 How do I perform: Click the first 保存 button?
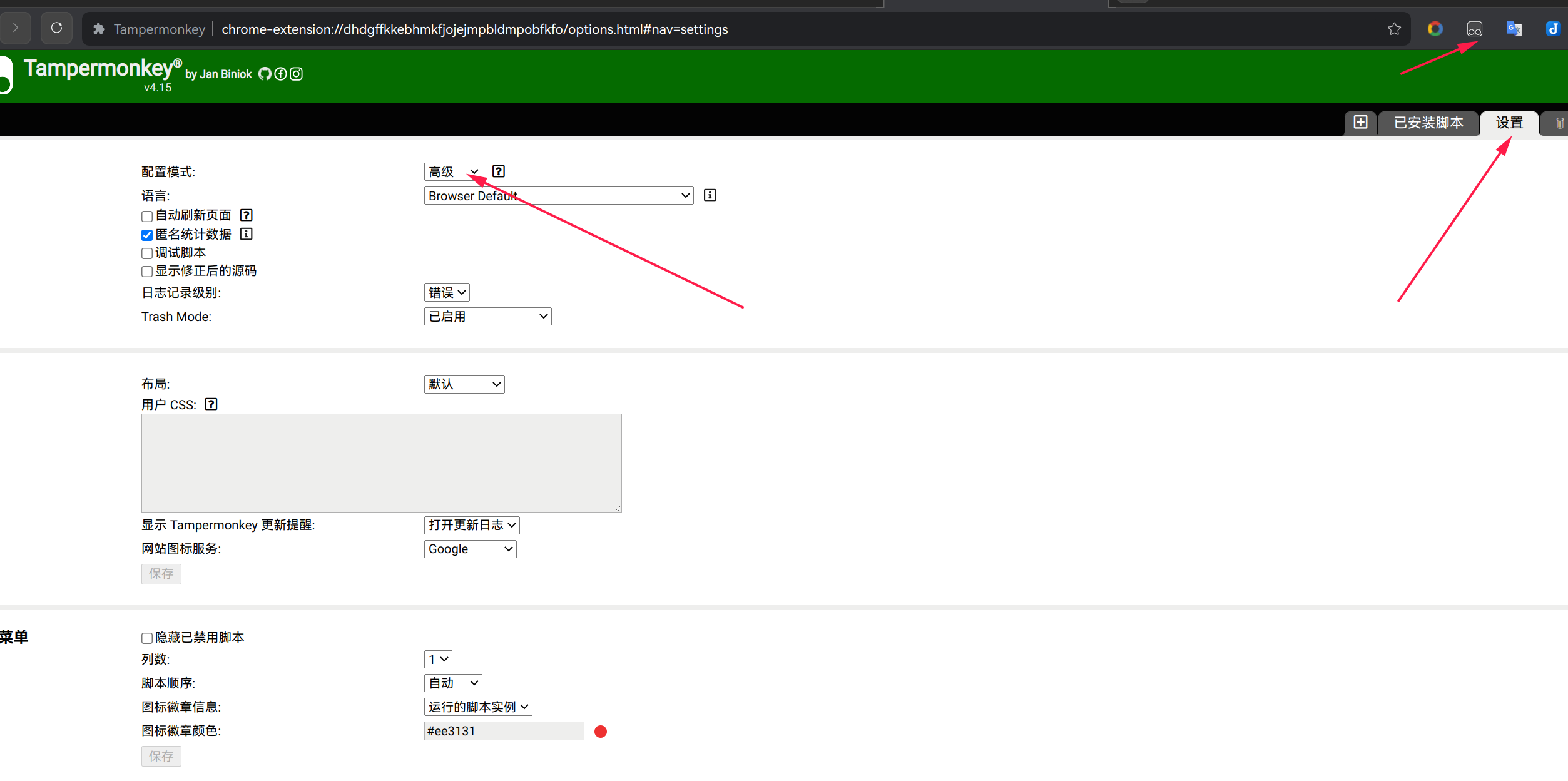click(x=161, y=574)
